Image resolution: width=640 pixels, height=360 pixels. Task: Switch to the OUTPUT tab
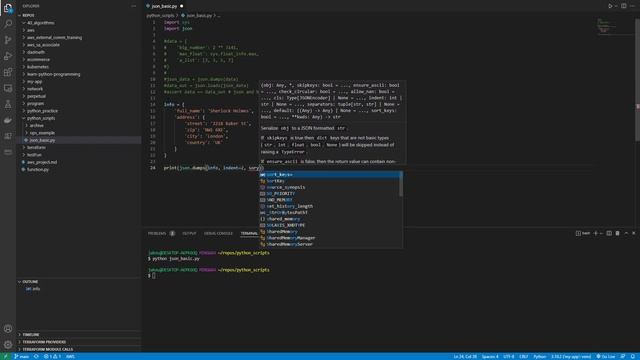tap(189, 233)
